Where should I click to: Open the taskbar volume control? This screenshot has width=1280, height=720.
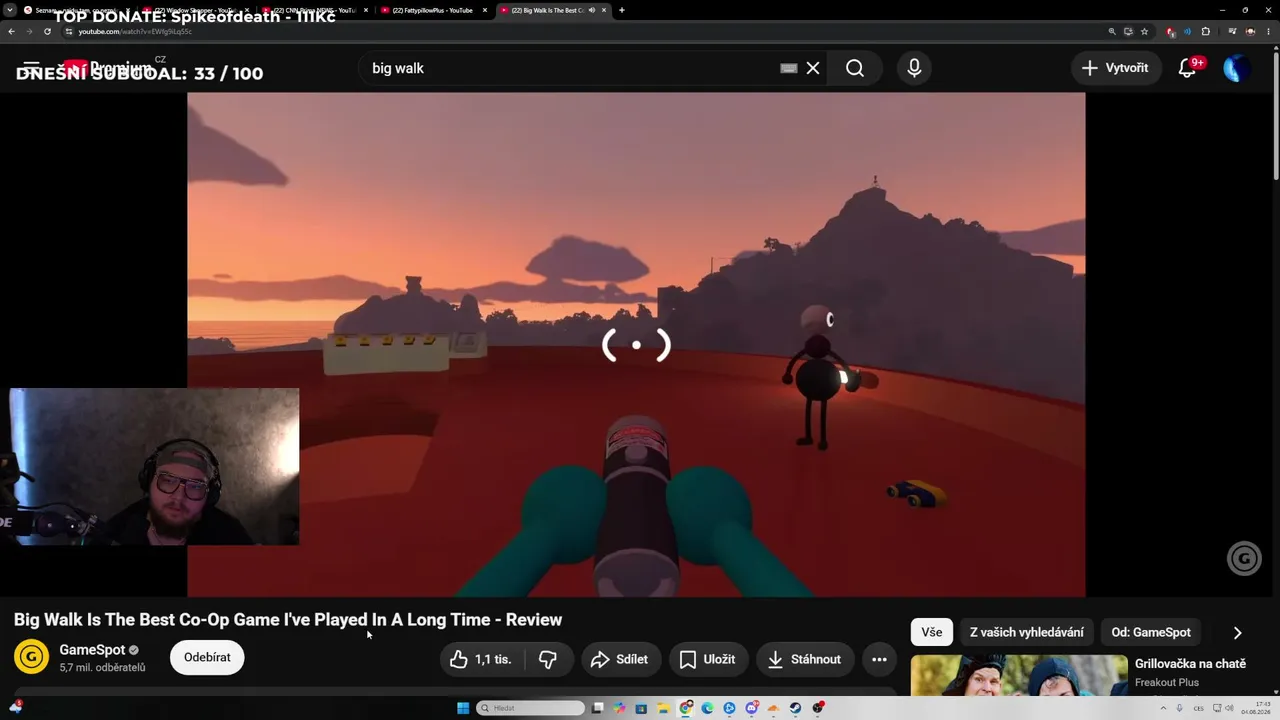tap(1229, 708)
